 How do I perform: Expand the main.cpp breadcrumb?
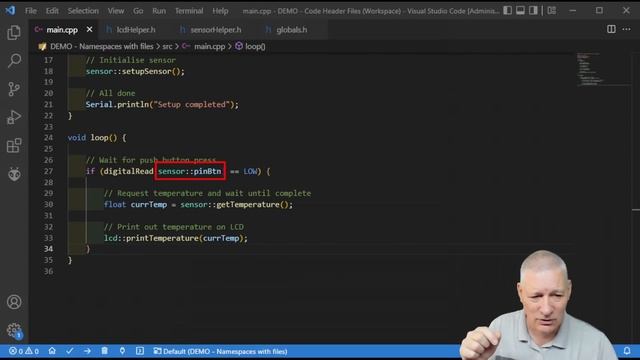coord(209,47)
